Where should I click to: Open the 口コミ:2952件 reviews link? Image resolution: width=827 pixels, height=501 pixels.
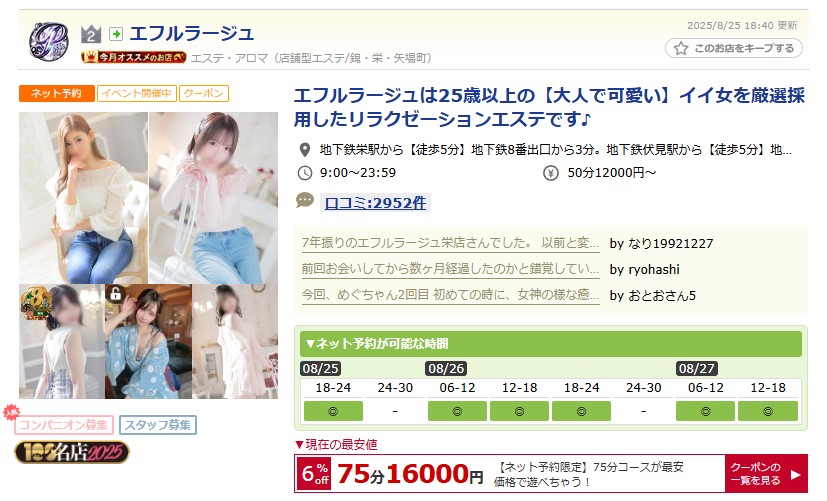click(x=375, y=203)
